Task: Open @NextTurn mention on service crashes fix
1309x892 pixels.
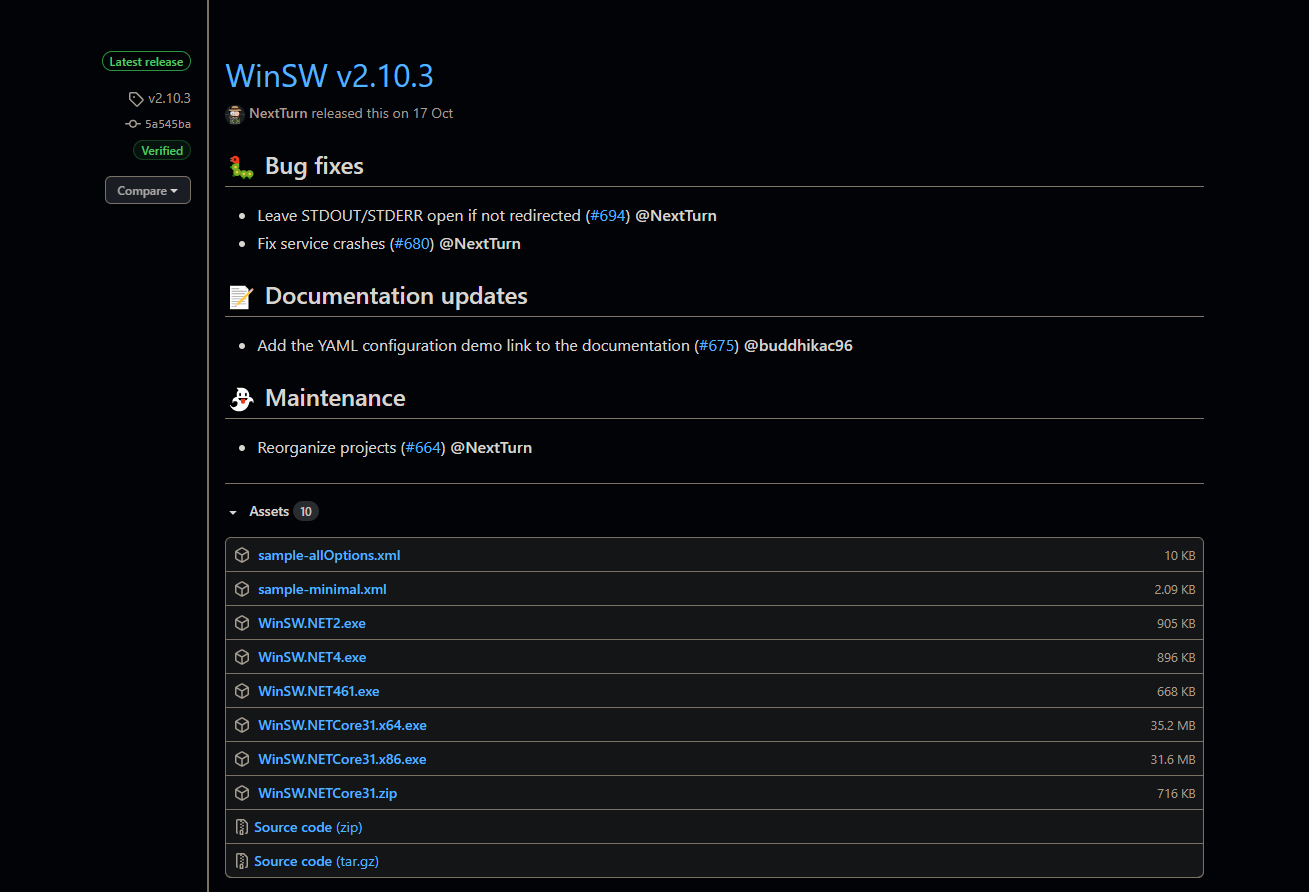Action: (x=480, y=243)
